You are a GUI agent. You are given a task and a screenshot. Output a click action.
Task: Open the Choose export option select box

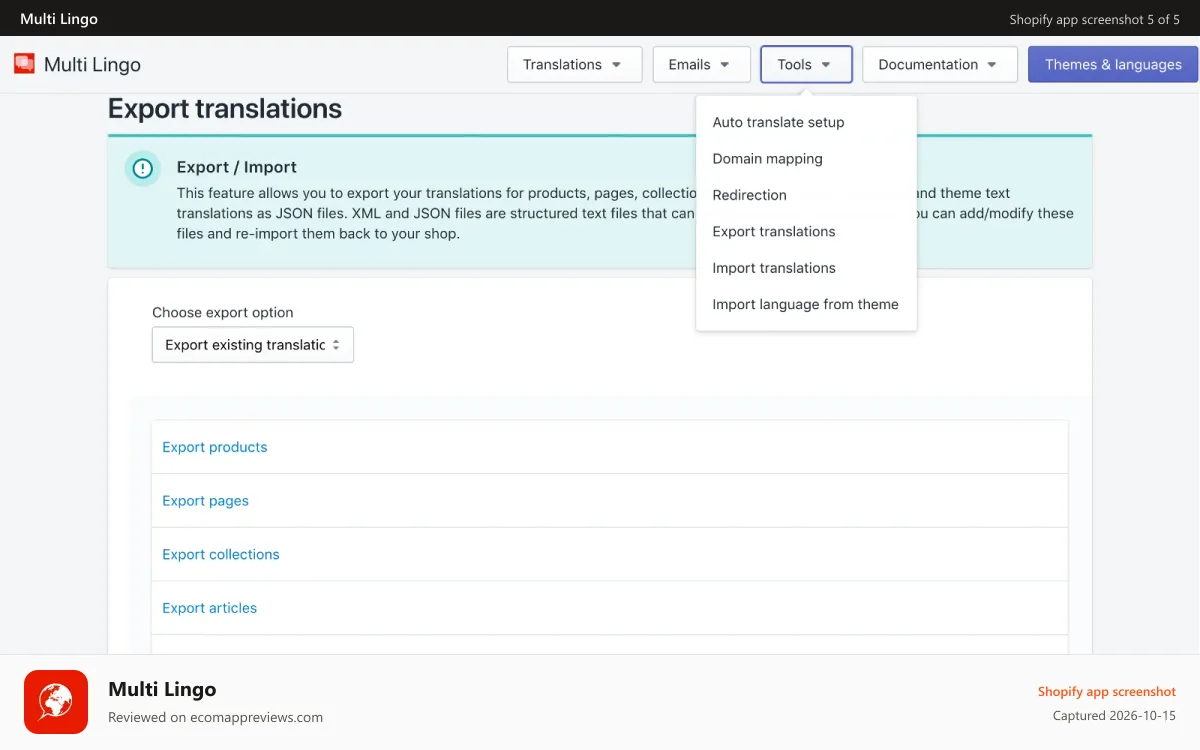253,345
